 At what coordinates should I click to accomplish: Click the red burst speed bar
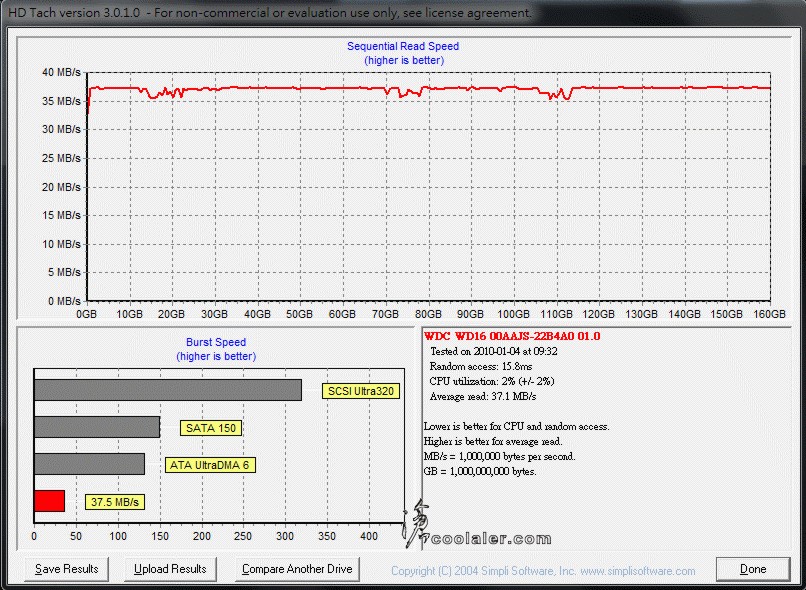pyautogui.click(x=49, y=501)
